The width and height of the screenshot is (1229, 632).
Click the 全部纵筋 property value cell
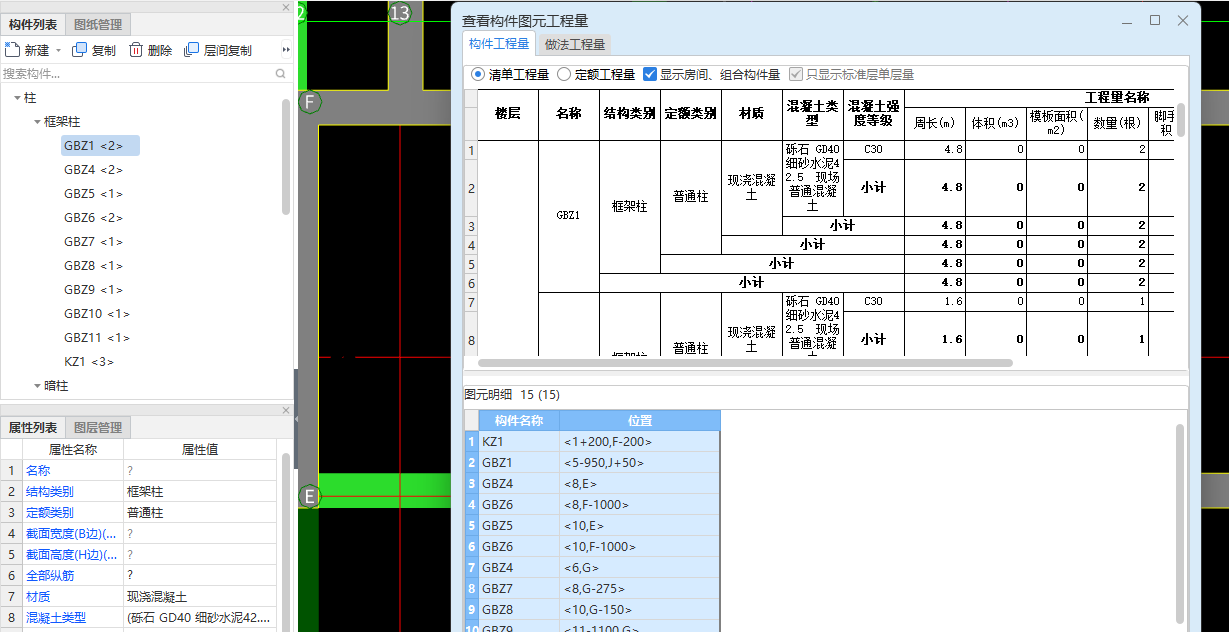coord(200,575)
